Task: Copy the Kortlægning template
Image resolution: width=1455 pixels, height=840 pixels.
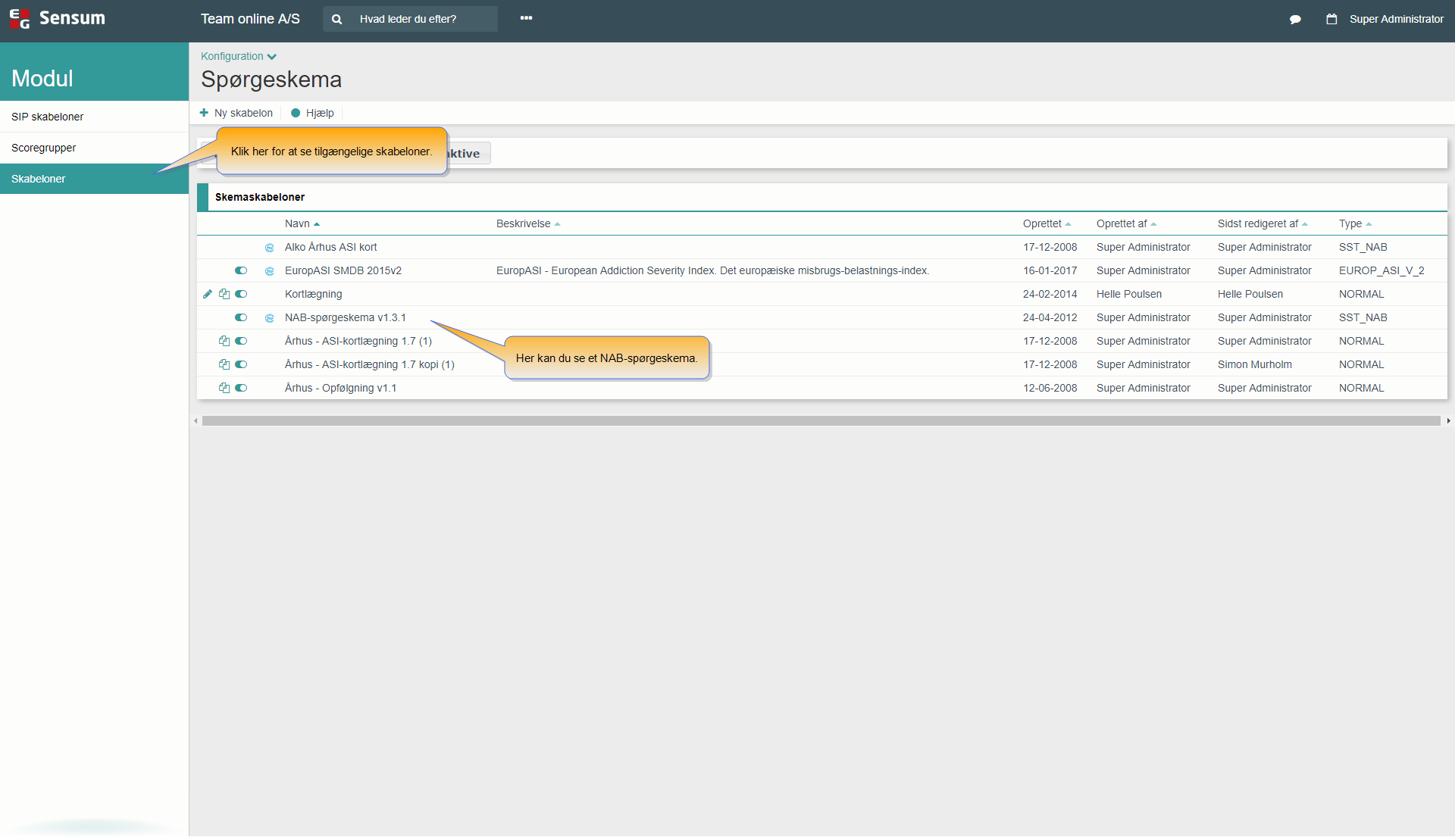Action: click(224, 294)
